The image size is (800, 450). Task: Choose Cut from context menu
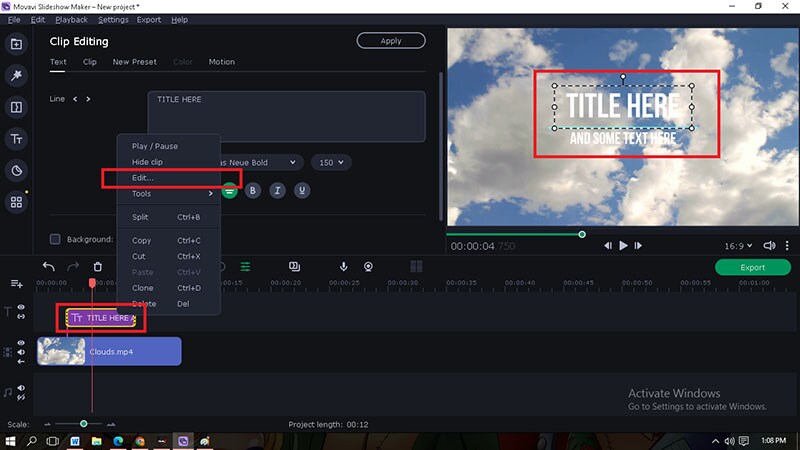pyautogui.click(x=169, y=256)
